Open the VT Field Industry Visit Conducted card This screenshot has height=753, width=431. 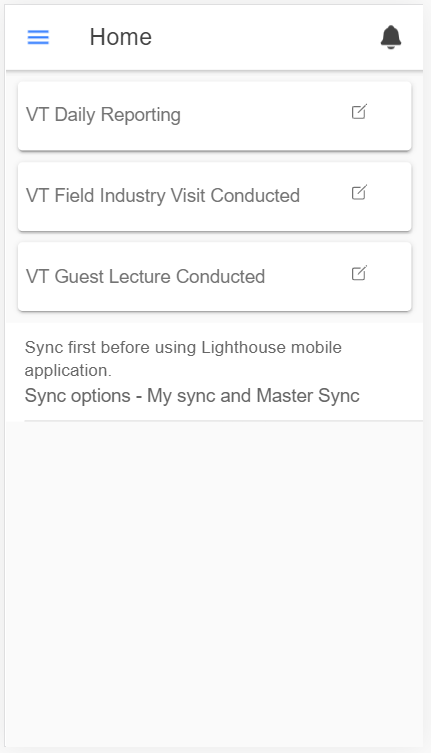coord(214,196)
